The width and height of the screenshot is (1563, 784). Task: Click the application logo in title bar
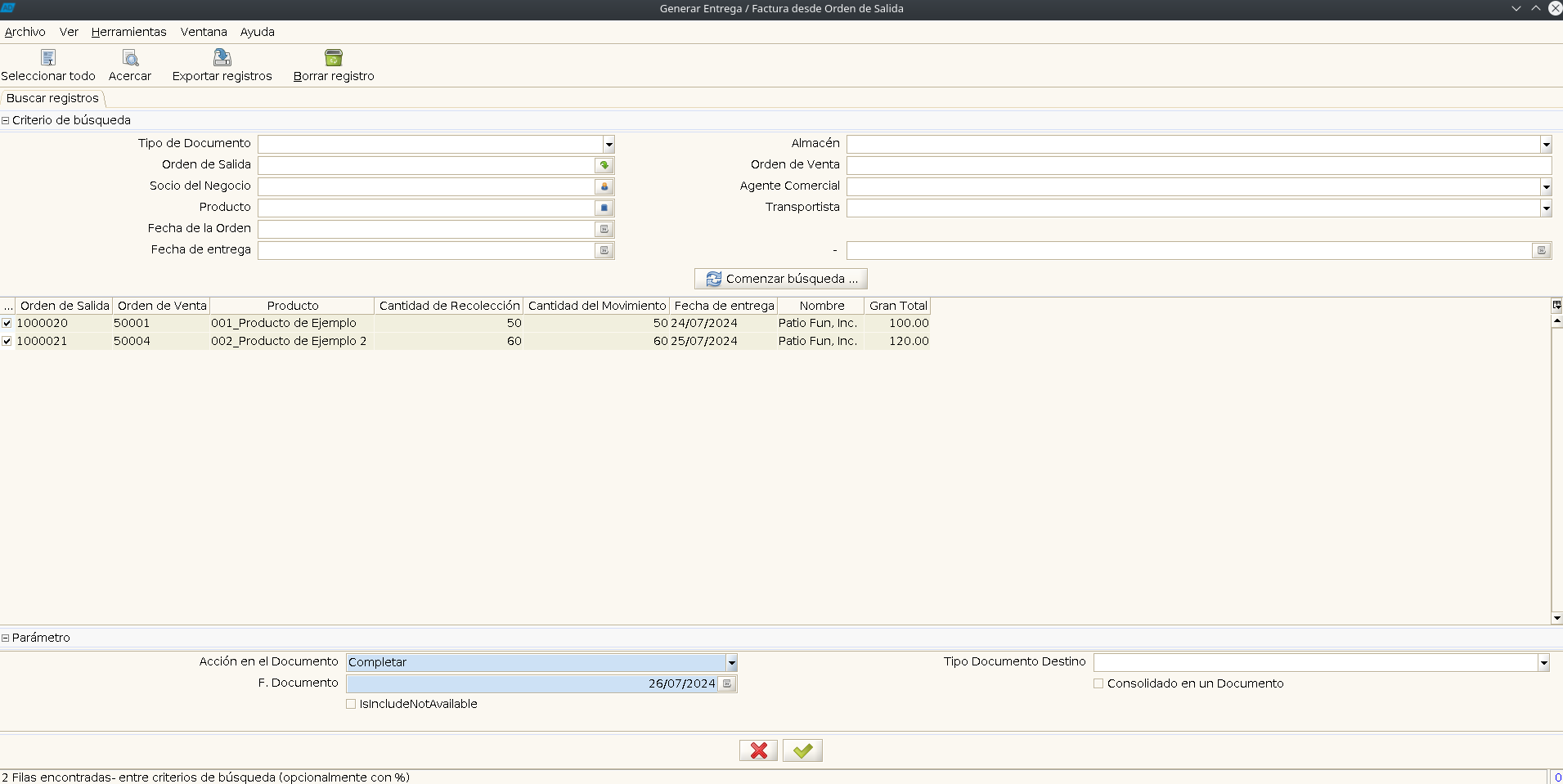click(8, 8)
